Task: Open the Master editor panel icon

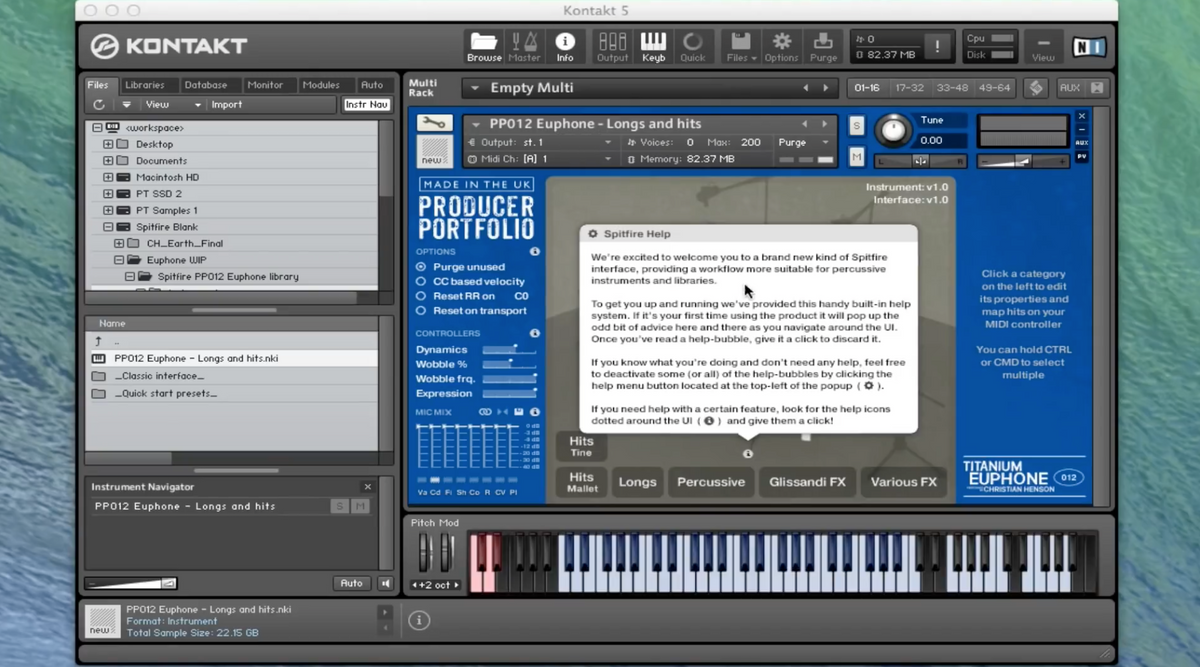Action: point(524,46)
